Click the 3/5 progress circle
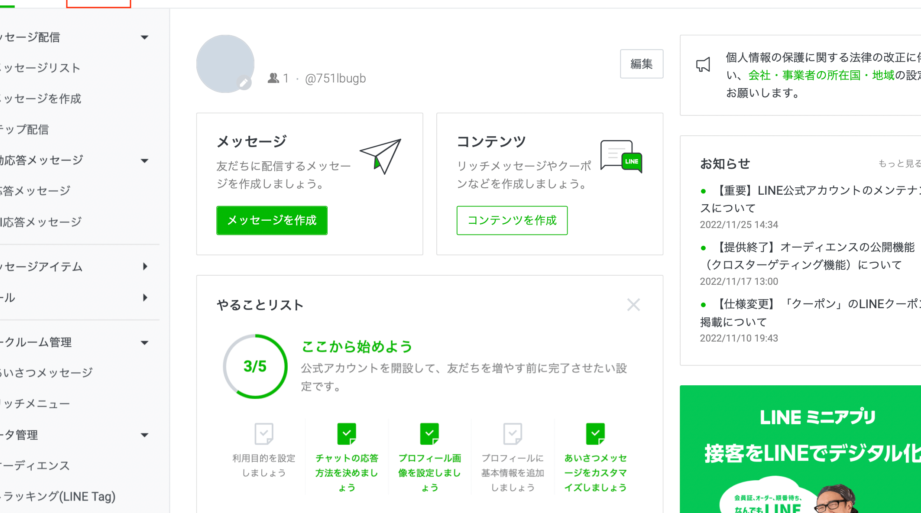Viewport: 921px width, 513px height. pyautogui.click(x=255, y=367)
